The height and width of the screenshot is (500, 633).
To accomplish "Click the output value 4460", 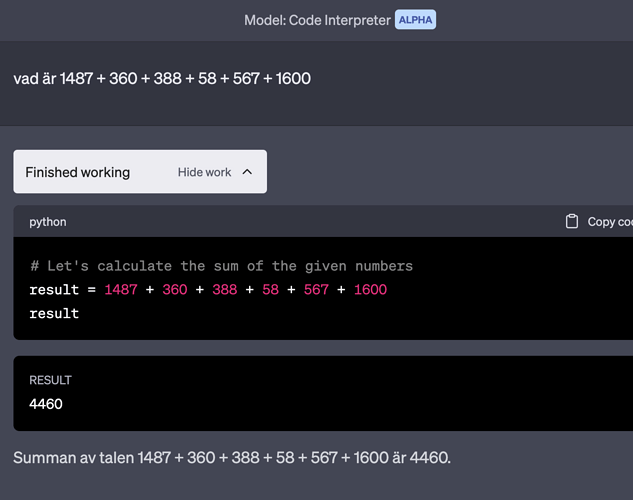I will point(47,403).
